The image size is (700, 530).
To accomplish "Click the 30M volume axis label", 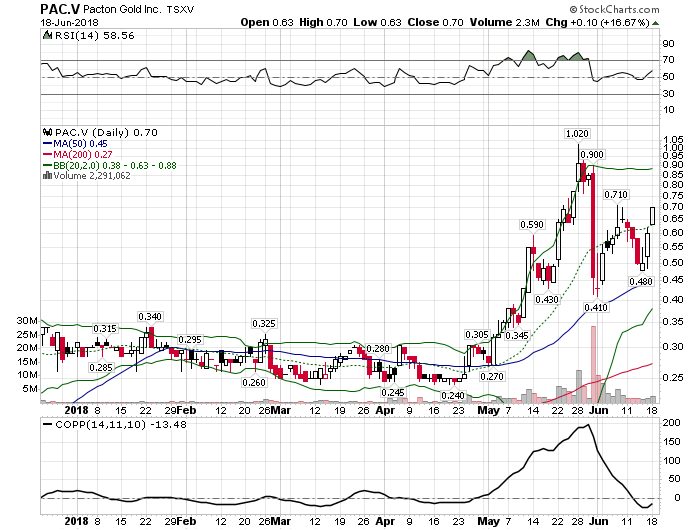I will point(27,321).
